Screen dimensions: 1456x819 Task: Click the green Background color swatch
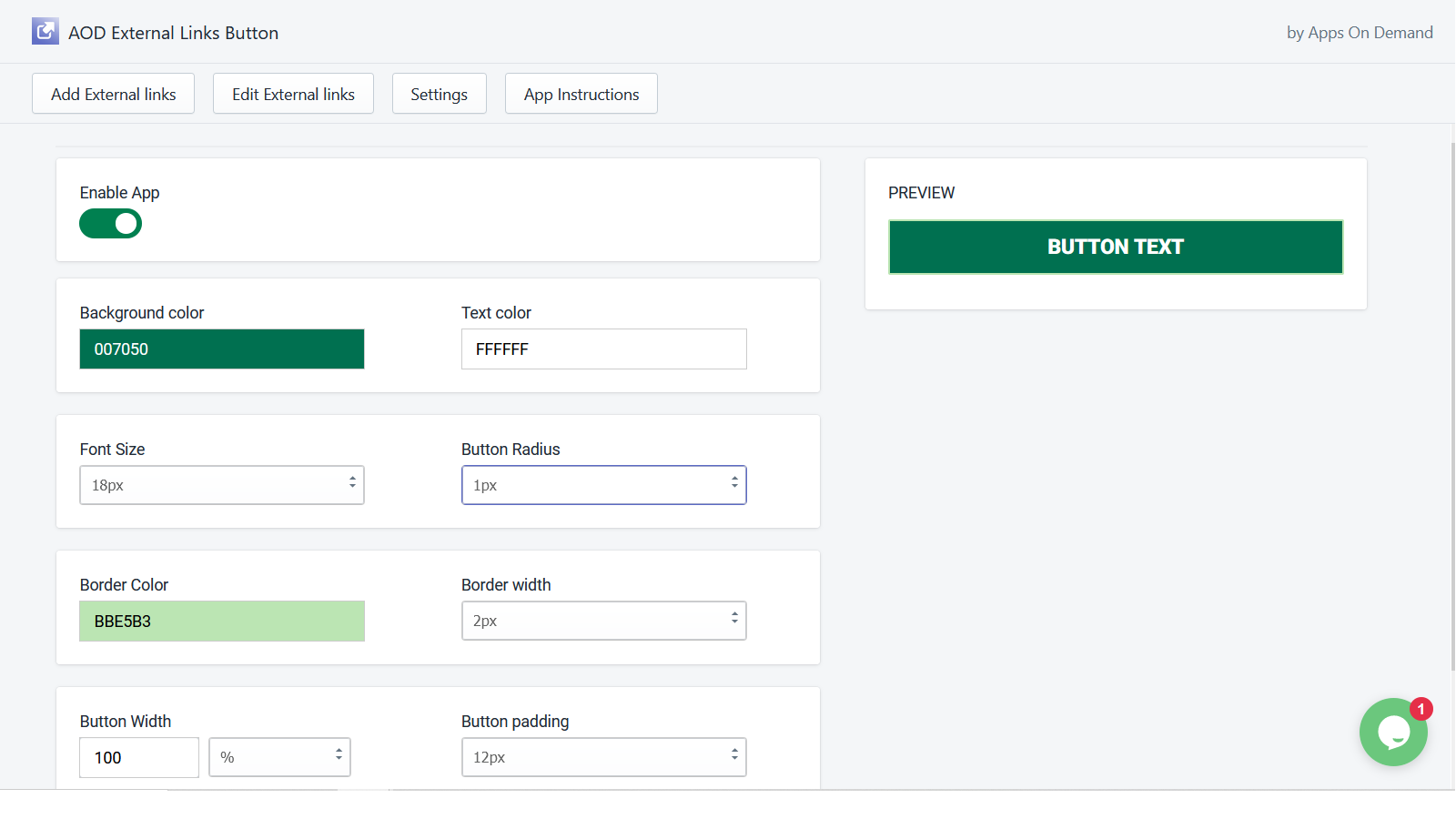click(221, 349)
